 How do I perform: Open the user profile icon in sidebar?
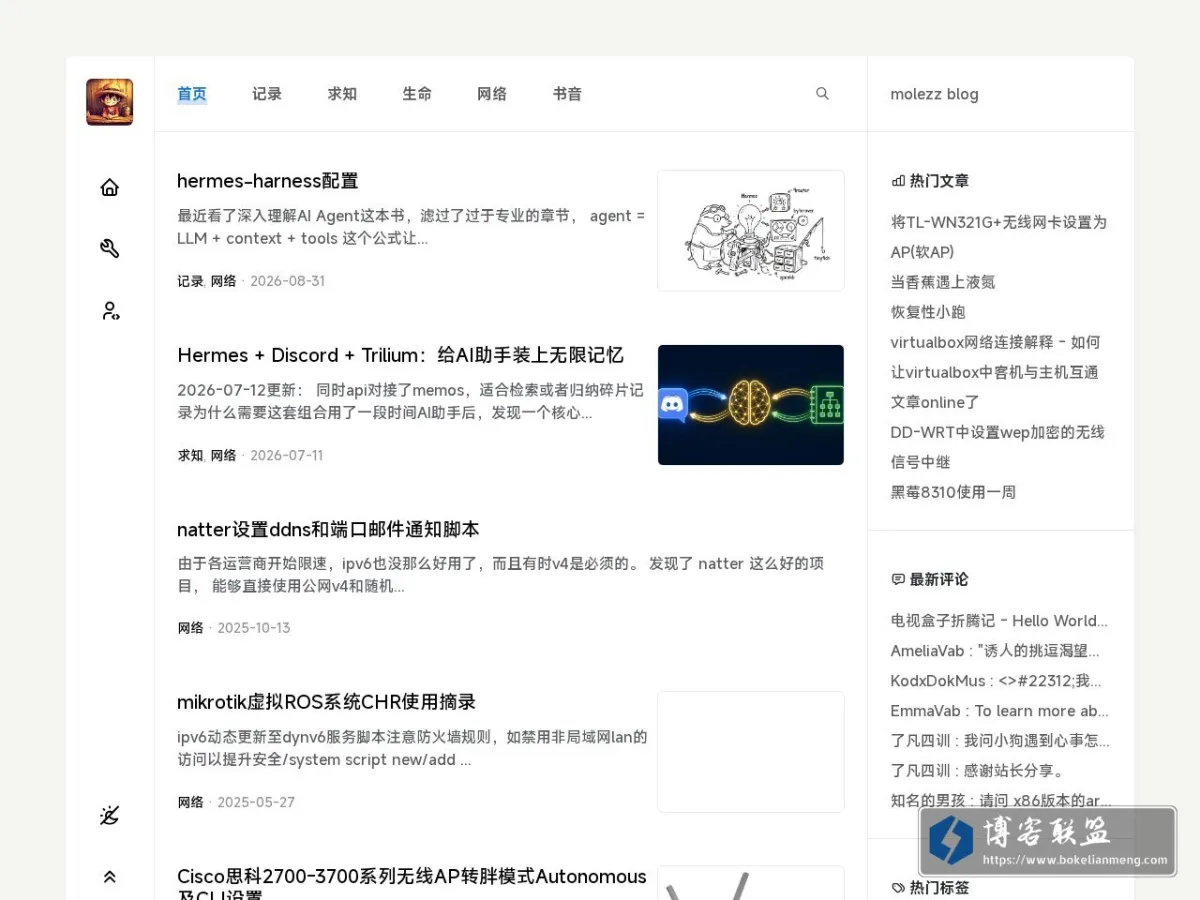click(110, 311)
